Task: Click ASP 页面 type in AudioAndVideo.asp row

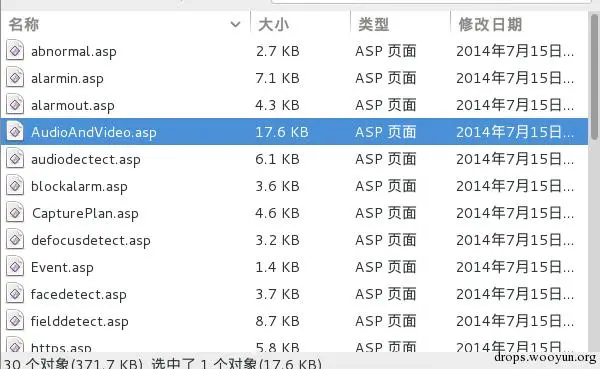Action: (x=386, y=132)
